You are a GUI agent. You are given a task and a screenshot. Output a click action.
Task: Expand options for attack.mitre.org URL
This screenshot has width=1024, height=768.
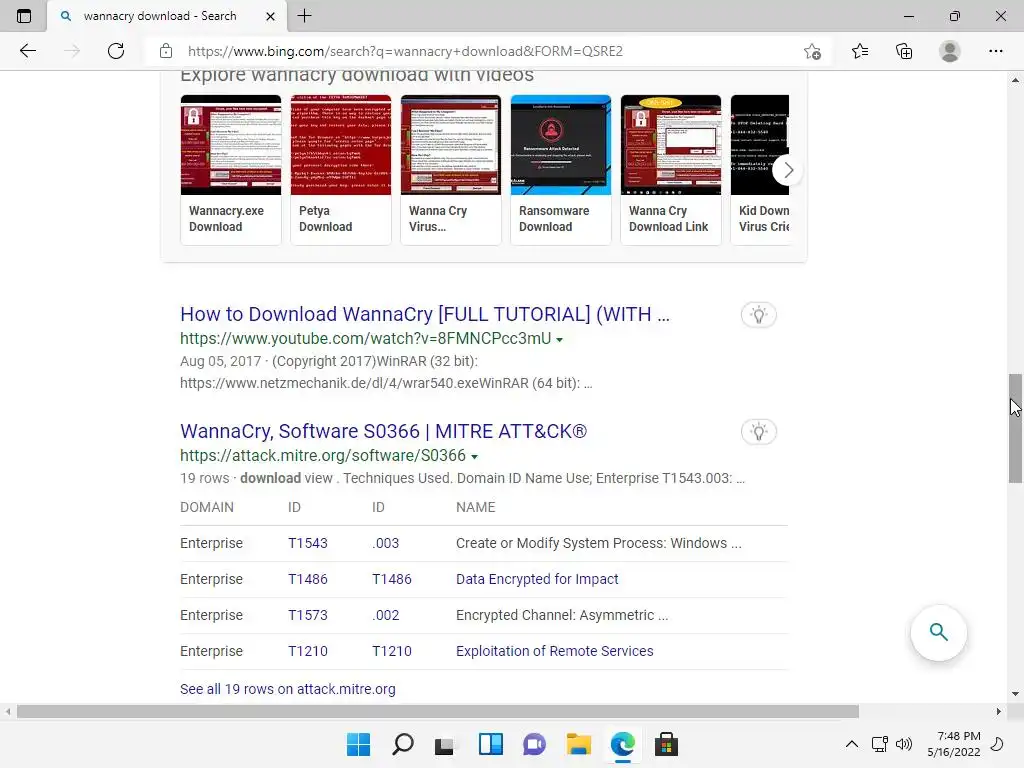coord(475,456)
